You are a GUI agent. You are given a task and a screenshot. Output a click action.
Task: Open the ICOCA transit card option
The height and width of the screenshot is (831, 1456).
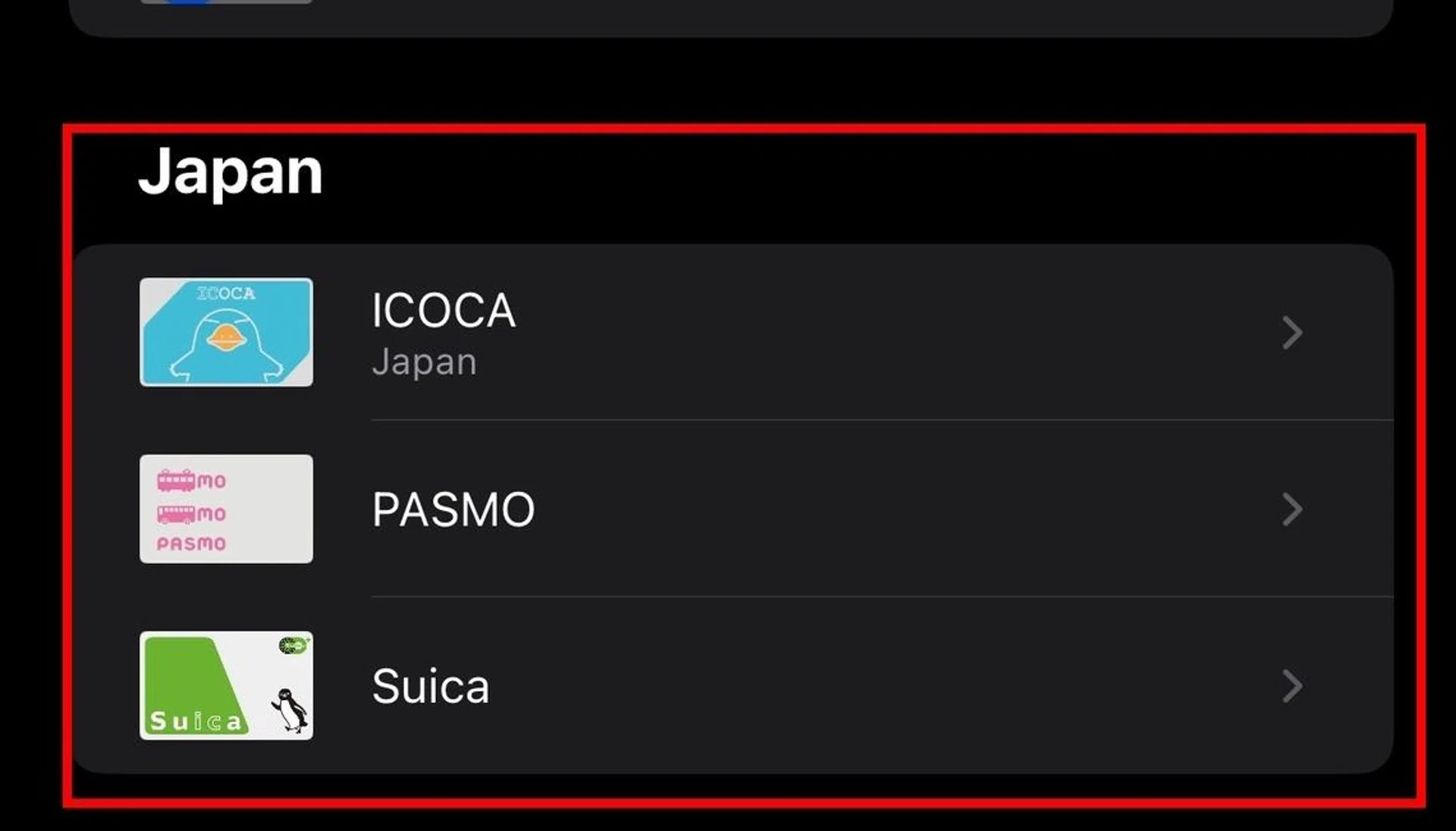(x=728, y=334)
